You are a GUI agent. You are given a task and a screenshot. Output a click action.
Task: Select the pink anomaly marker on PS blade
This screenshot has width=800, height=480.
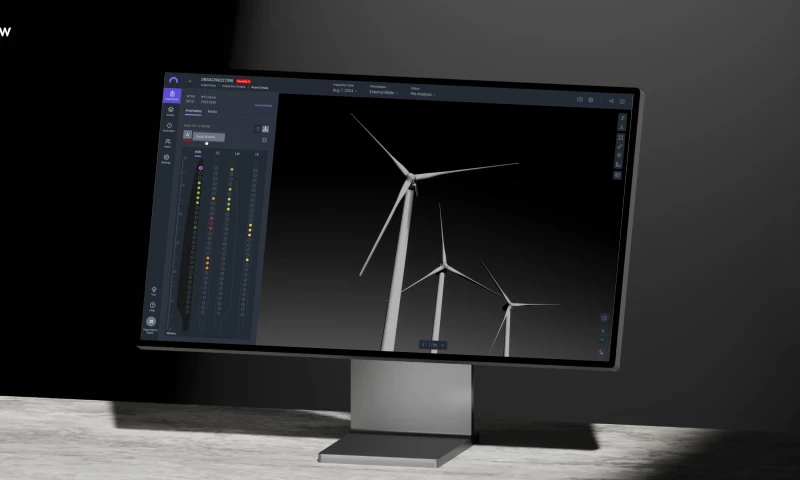[201, 168]
